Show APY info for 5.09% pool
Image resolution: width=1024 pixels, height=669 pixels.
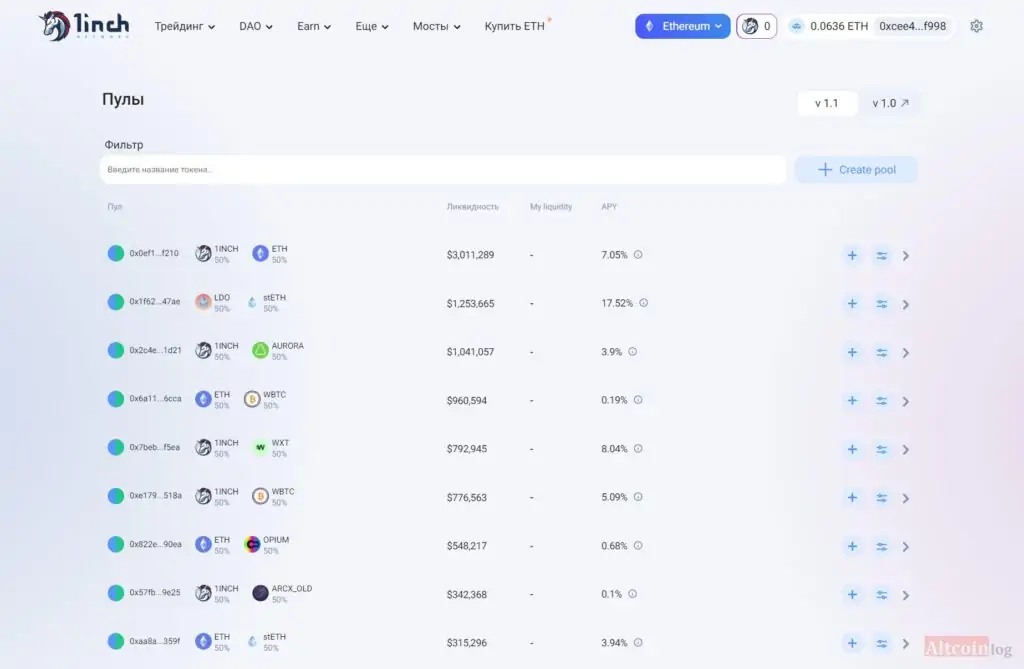pos(638,497)
